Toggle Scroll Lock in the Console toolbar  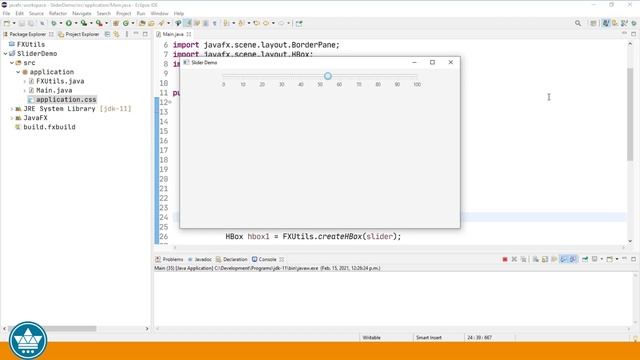click(x=545, y=259)
